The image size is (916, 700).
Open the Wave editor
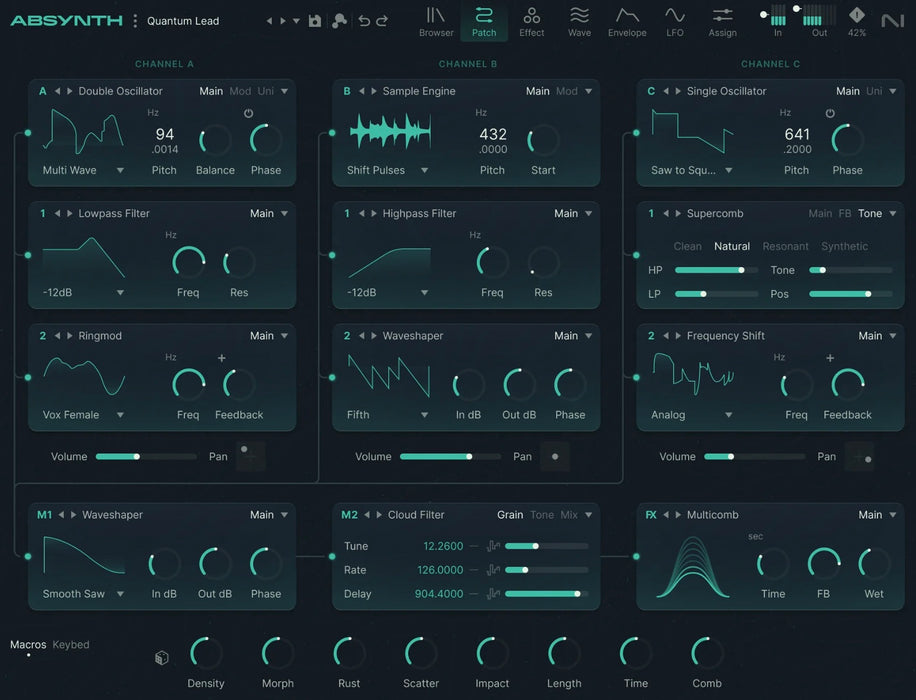coord(579,21)
